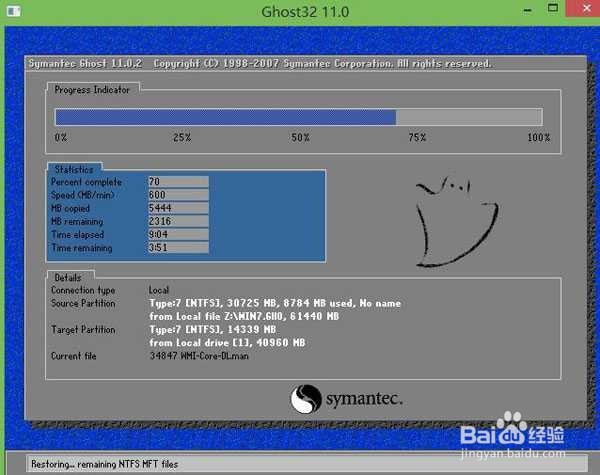Image resolution: width=600 pixels, height=475 pixels.
Task: Click the Connection type value Local
Action: pos(158,290)
